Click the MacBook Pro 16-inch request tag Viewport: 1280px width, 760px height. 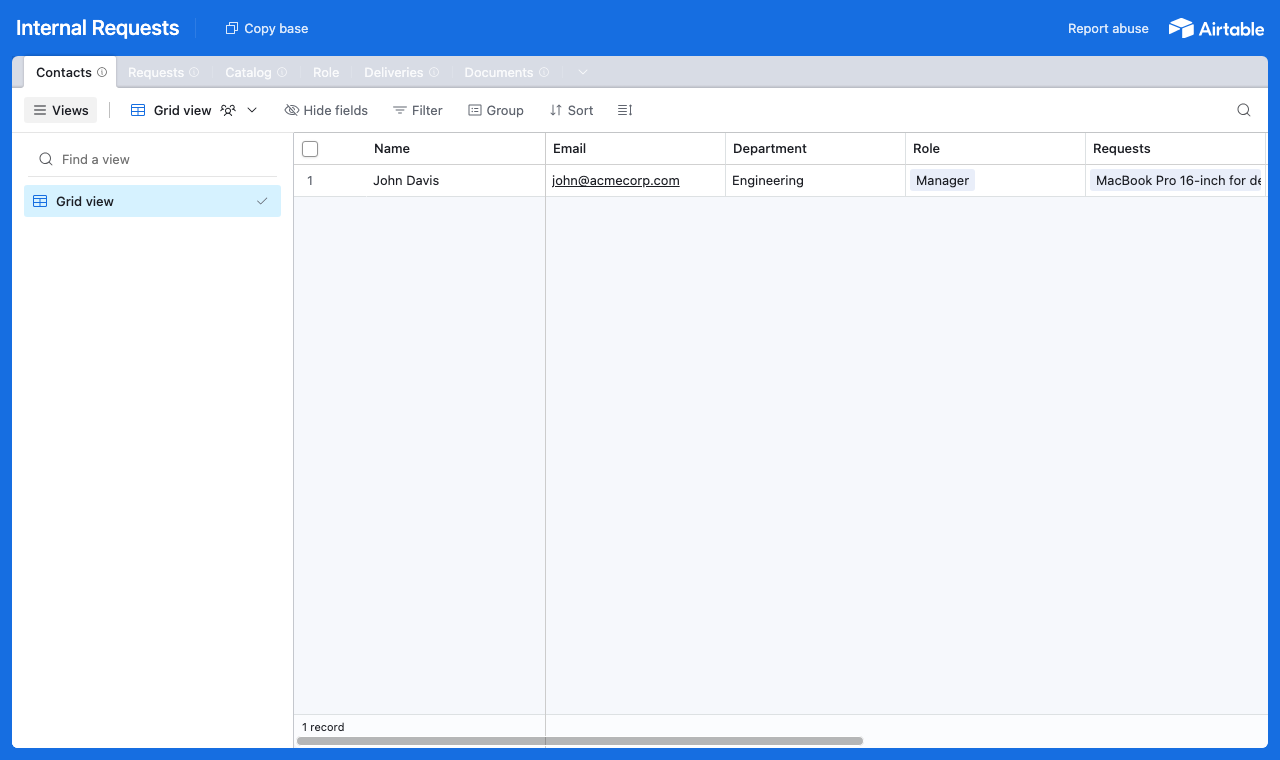tap(1177, 181)
